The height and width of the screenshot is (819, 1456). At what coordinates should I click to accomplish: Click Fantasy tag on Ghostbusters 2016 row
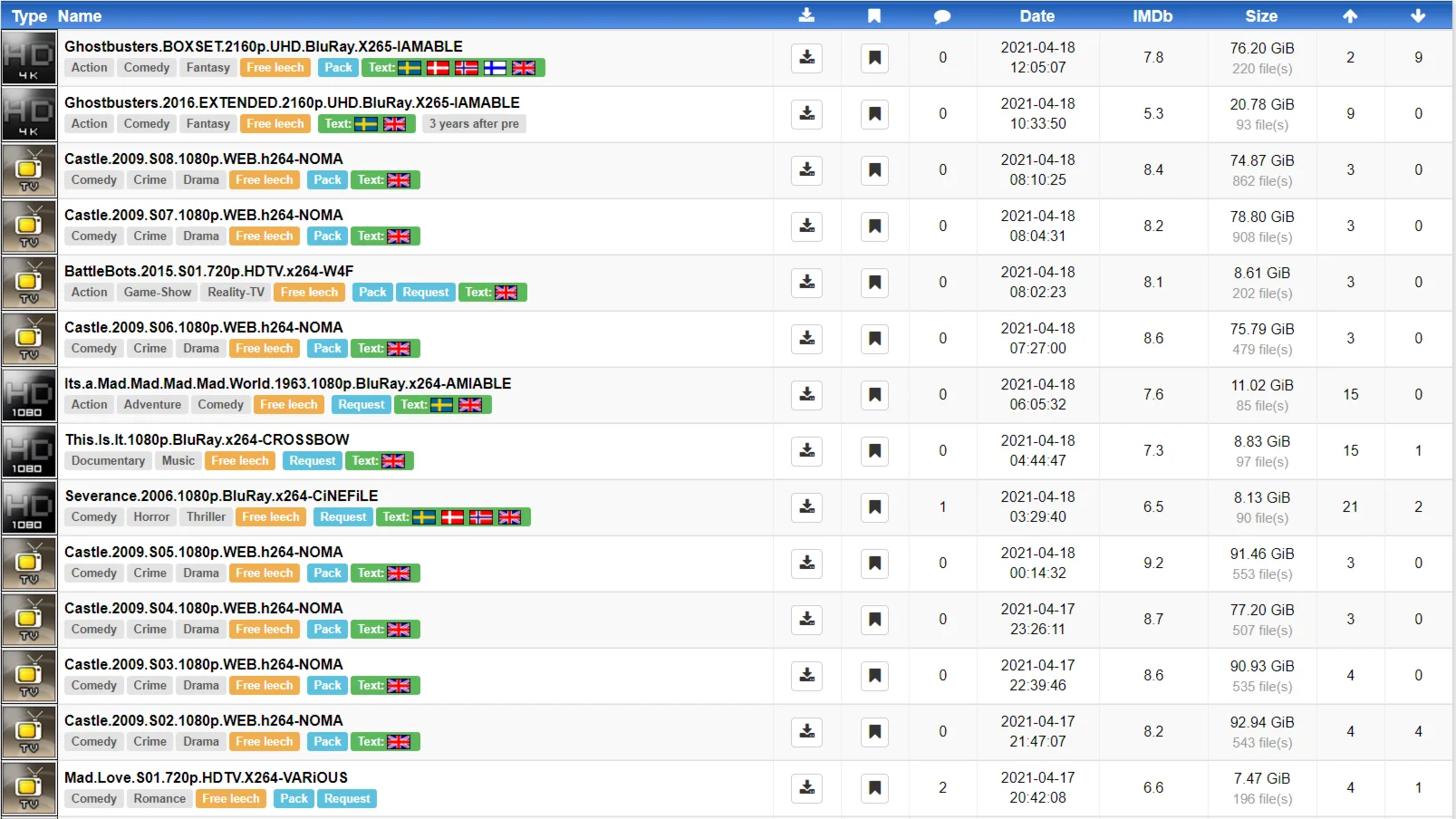click(x=208, y=123)
